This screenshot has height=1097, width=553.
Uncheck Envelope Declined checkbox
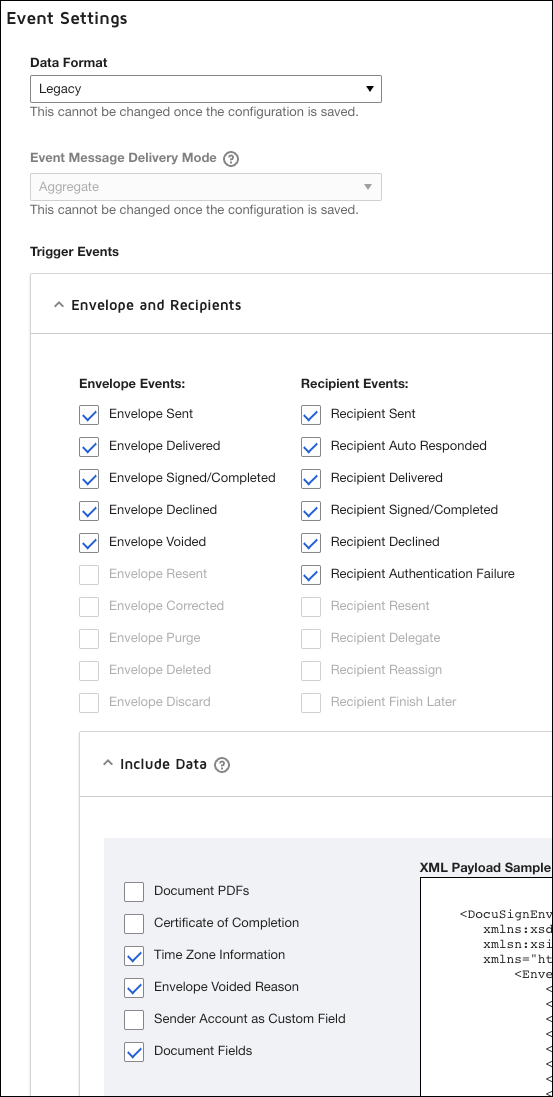click(89, 511)
